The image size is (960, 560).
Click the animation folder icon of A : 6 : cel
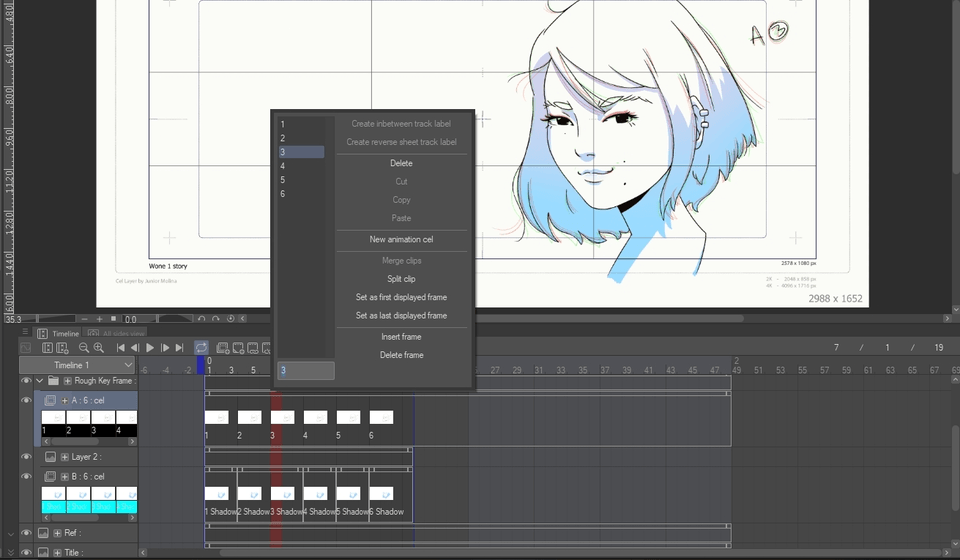click(x=50, y=400)
